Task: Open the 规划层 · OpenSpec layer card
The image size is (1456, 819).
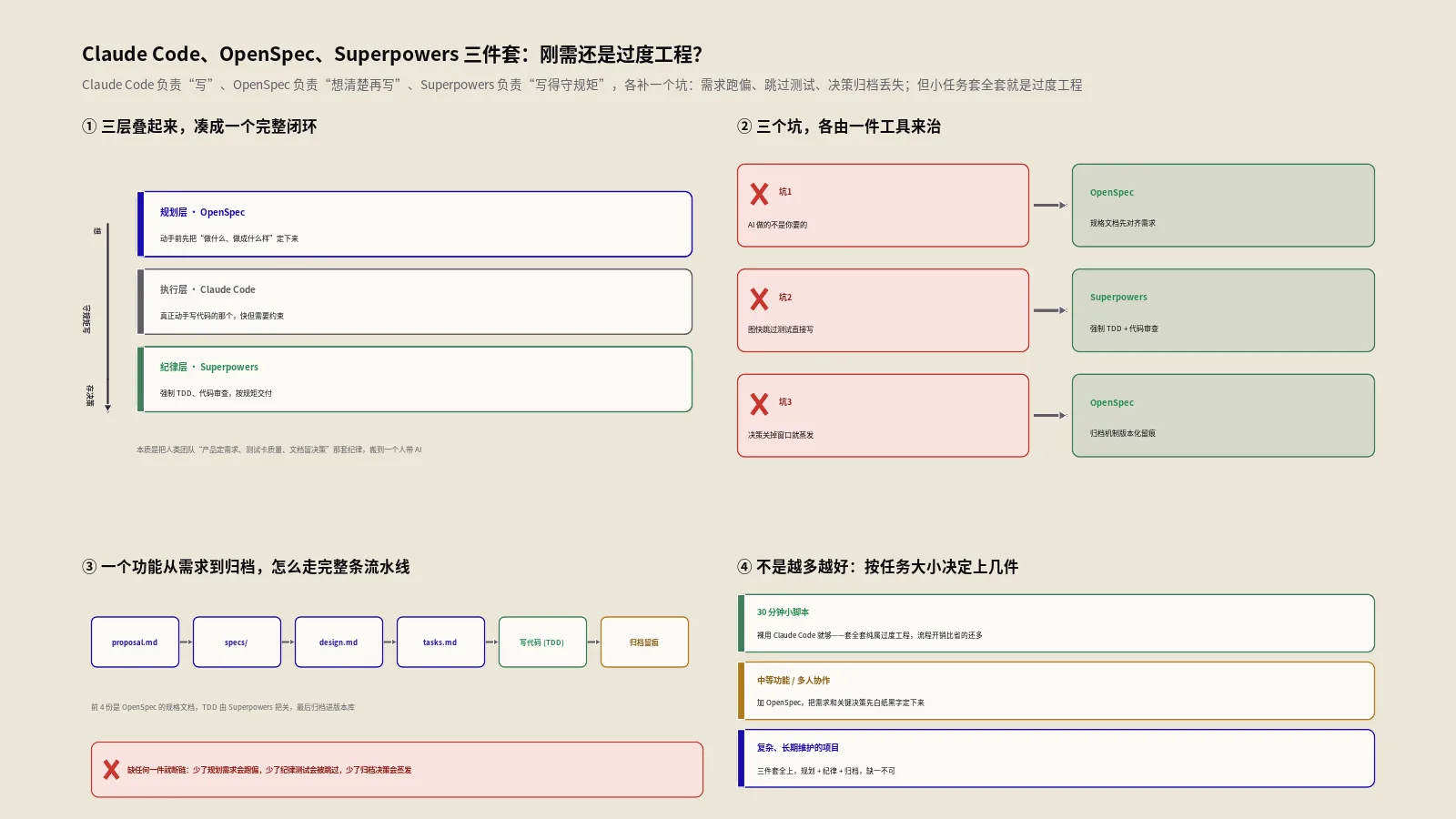Action: click(414, 224)
